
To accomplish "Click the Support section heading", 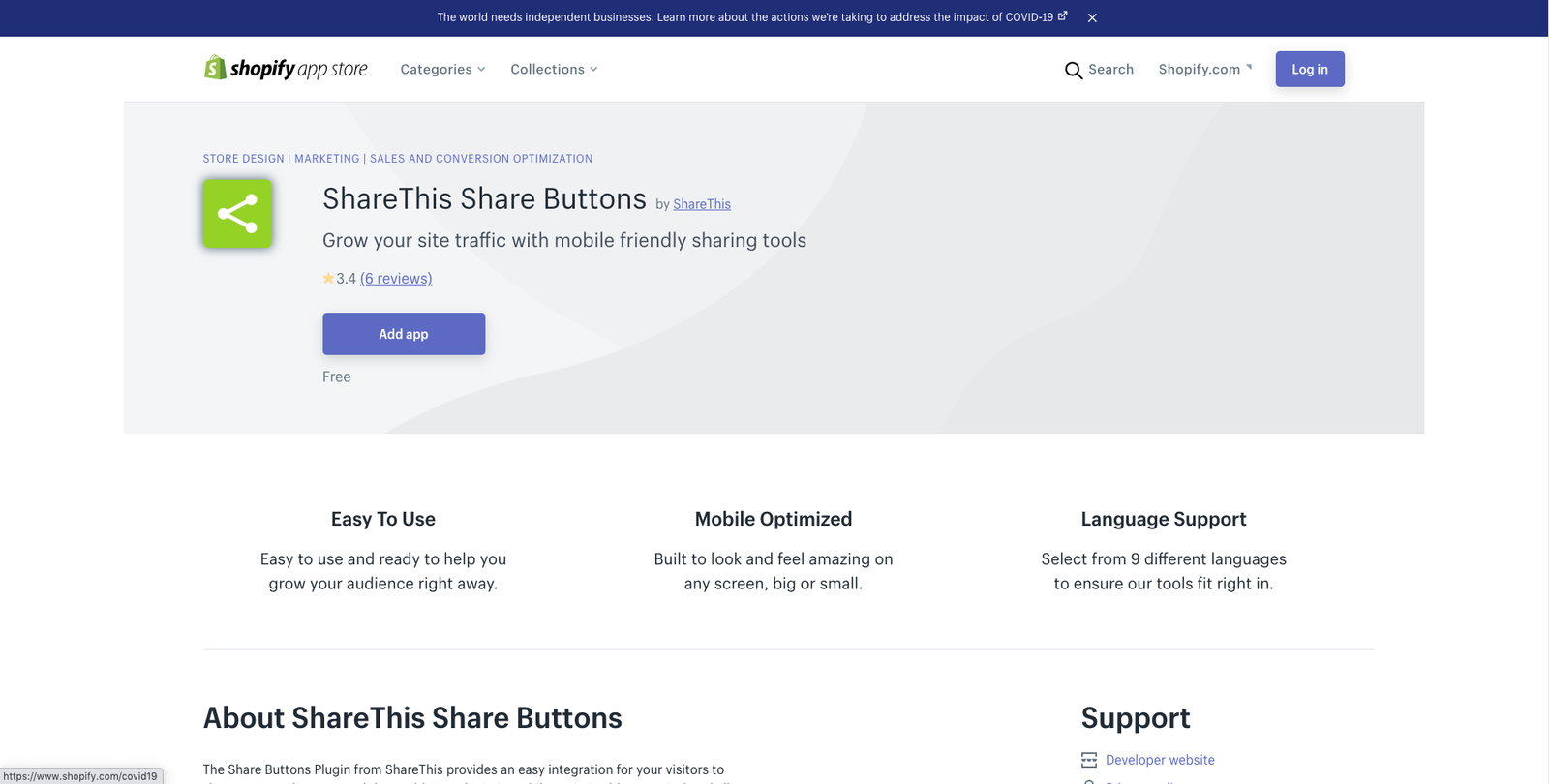I will pos(1136,718).
